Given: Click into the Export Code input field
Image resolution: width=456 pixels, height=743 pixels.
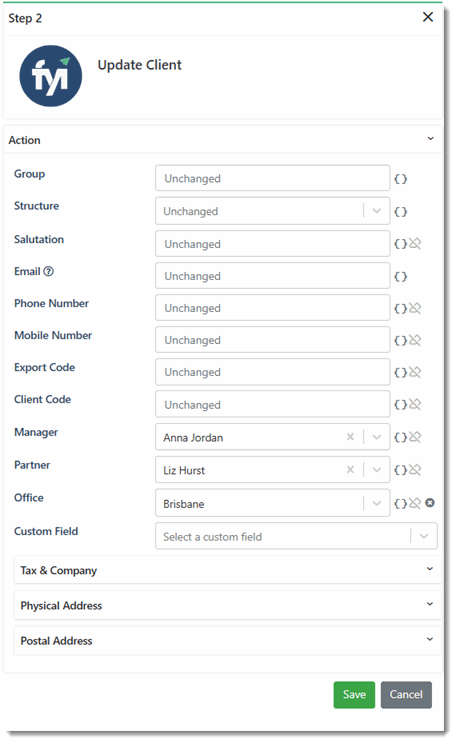Looking at the screenshot, I should [273, 372].
